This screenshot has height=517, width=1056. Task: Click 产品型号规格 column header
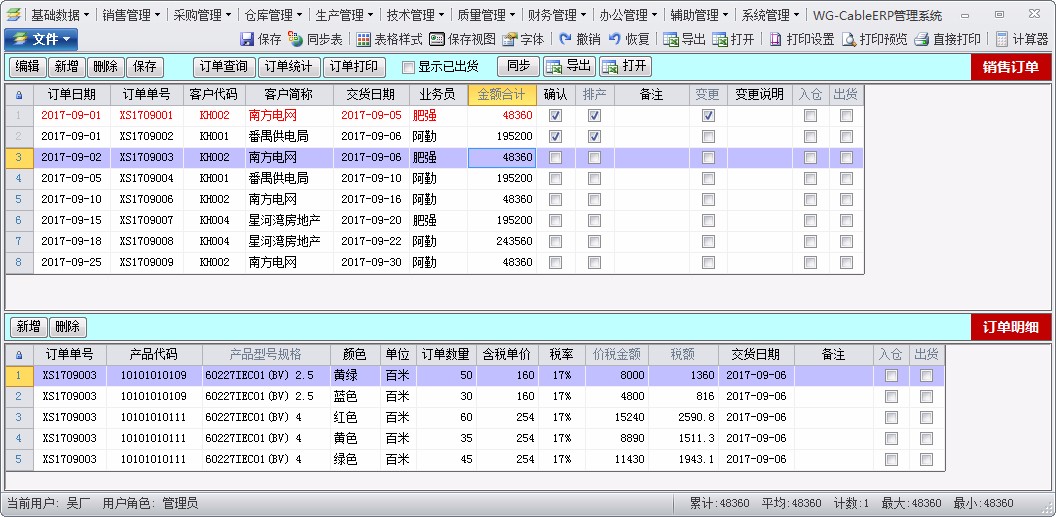[x=266, y=355]
